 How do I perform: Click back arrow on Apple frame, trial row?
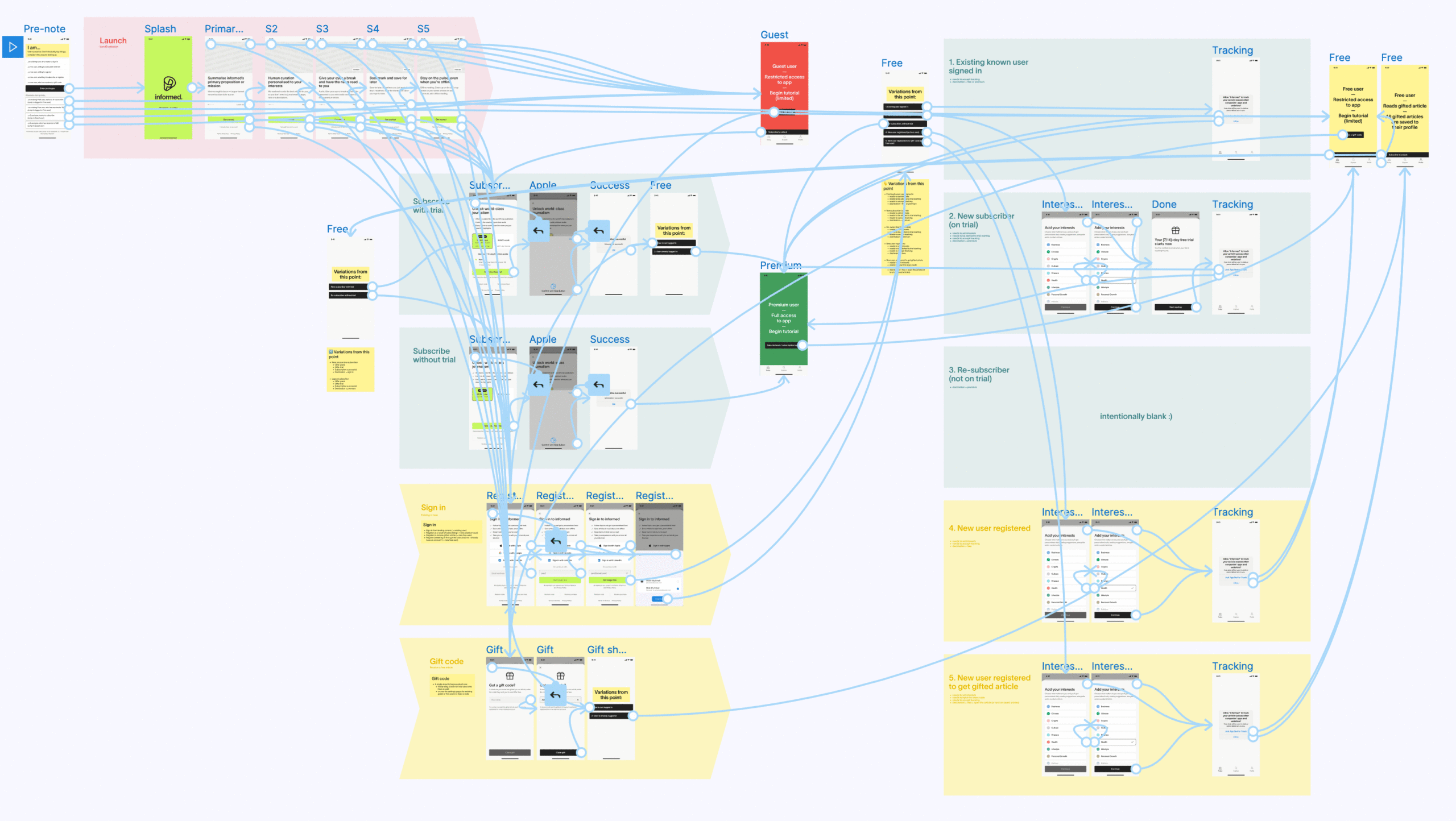(538, 231)
